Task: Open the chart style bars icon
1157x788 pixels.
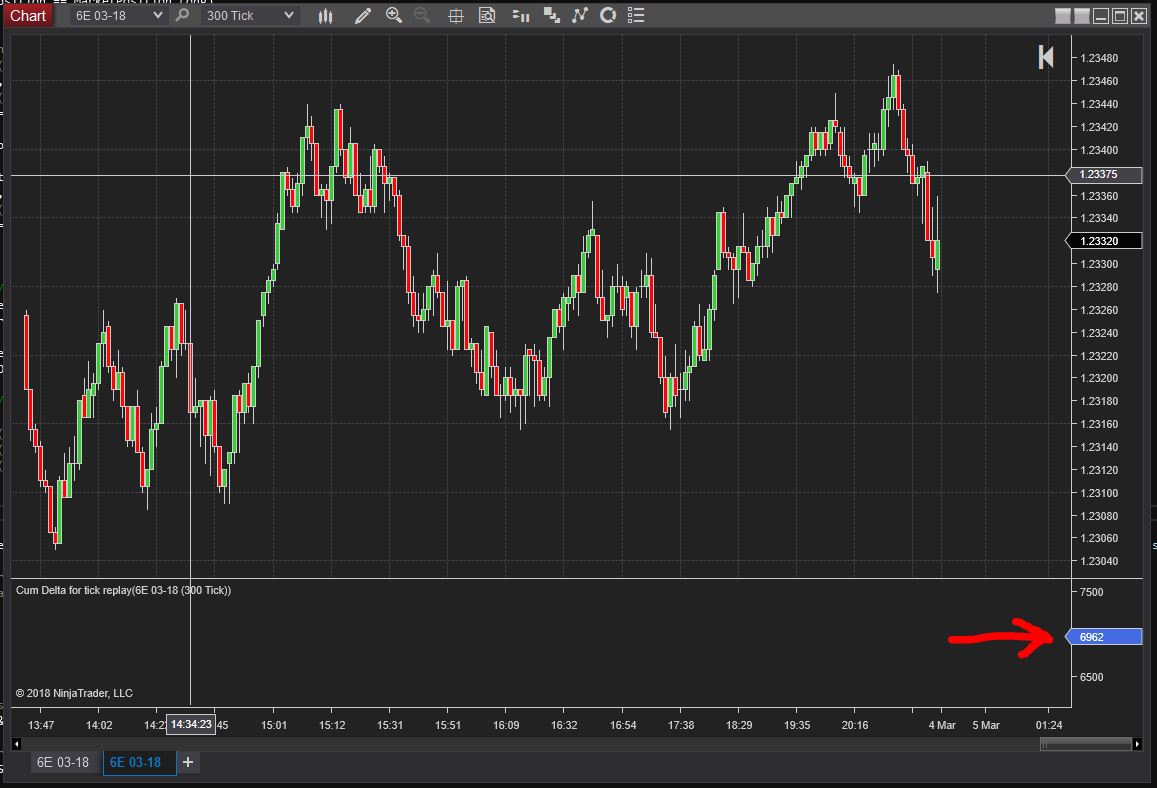Action: tap(325, 15)
